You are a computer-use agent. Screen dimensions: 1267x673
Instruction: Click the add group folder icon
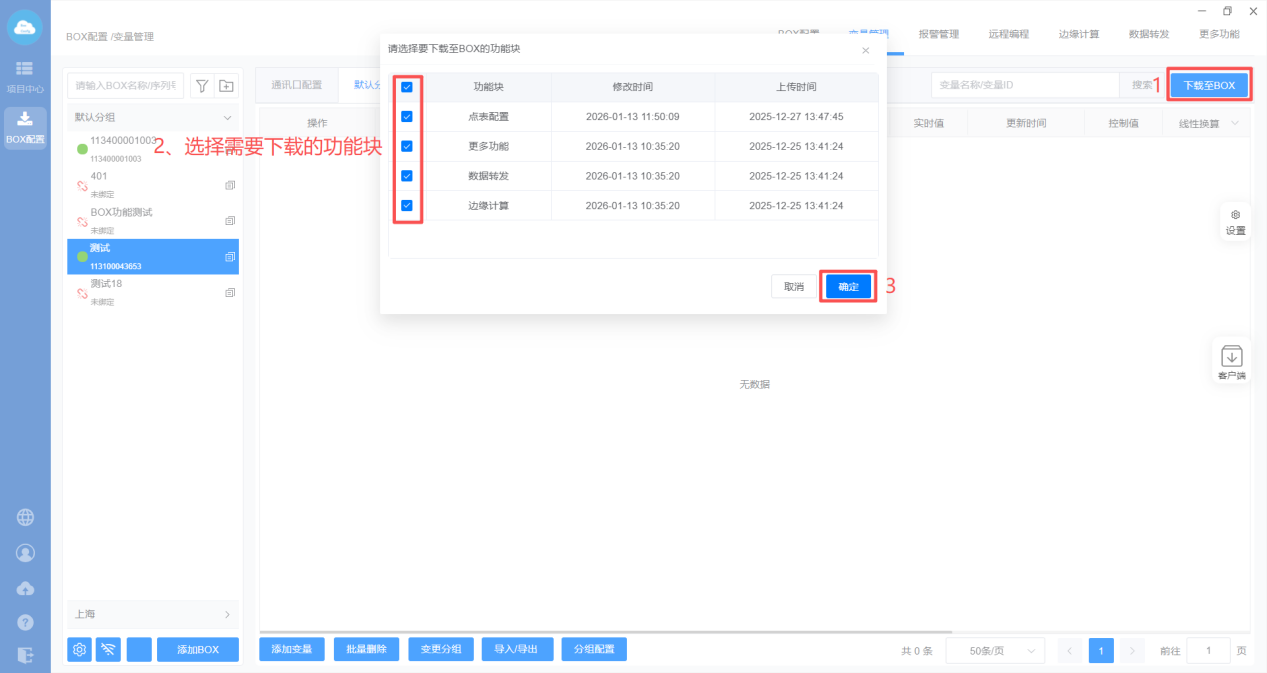click(x=226, y=86)
